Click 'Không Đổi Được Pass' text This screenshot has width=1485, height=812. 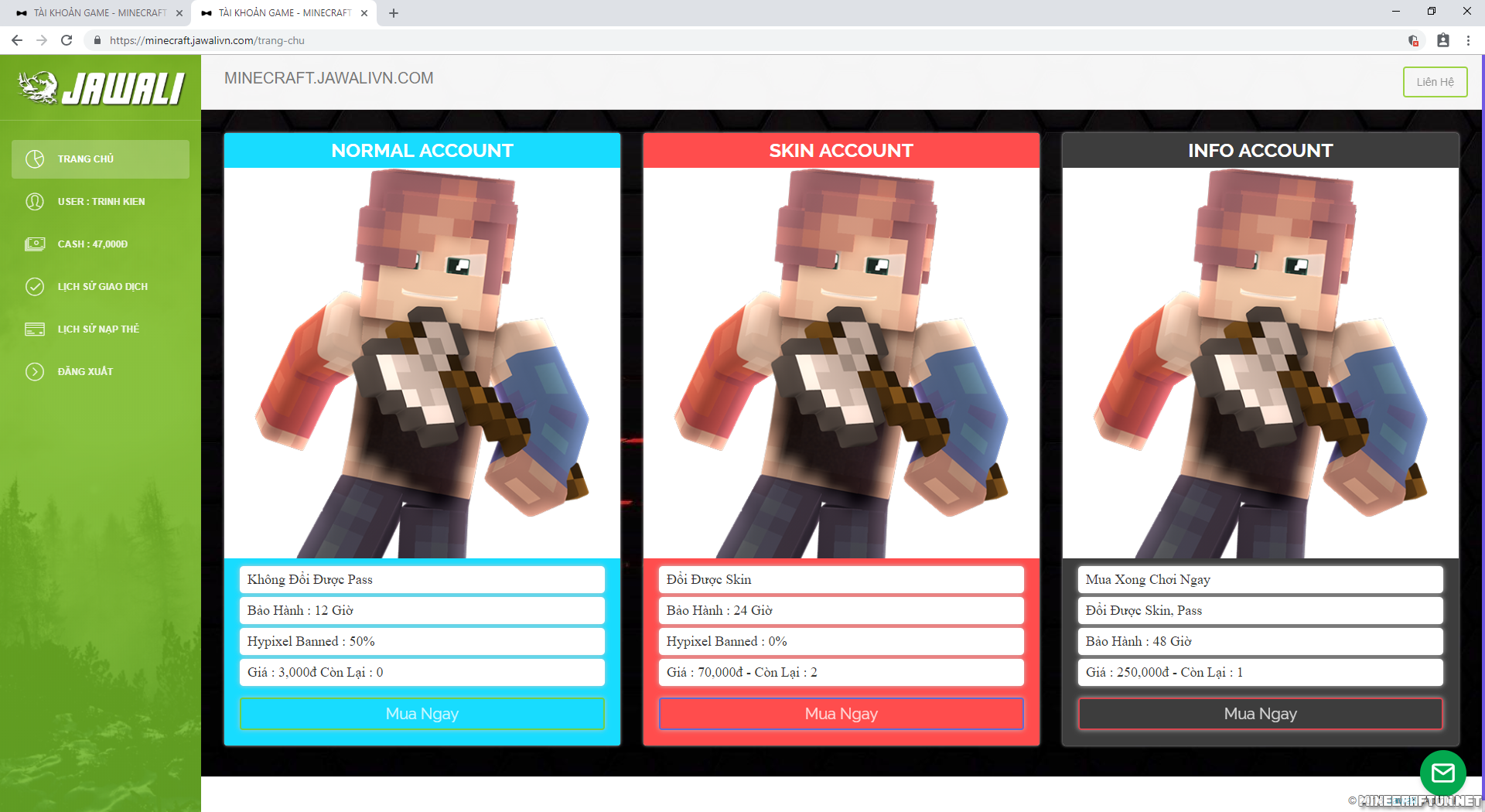309,580
